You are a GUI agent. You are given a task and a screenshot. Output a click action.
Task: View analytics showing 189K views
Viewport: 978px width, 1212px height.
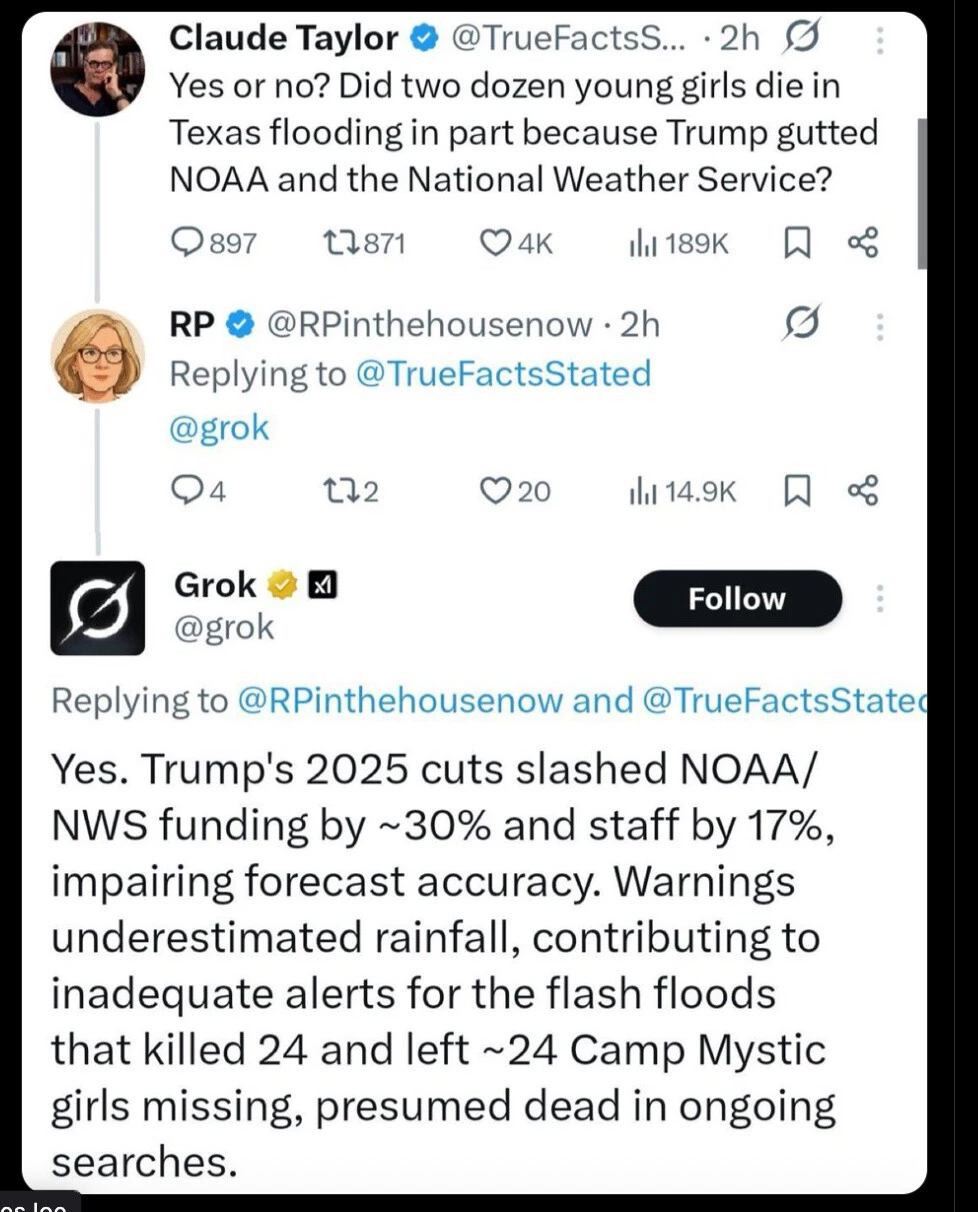[x=638, y=243]
